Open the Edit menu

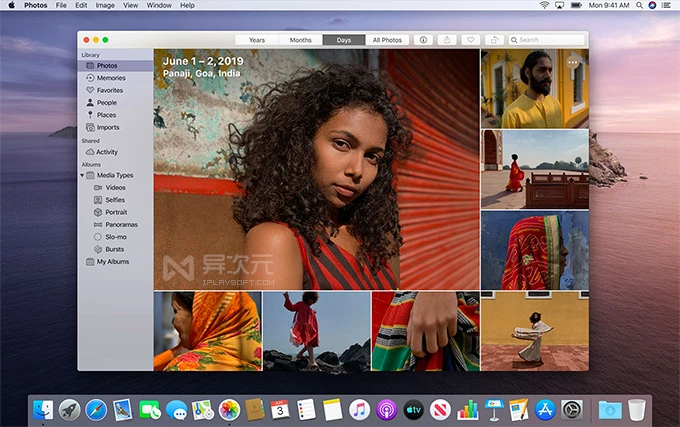(x=81, y=5)
